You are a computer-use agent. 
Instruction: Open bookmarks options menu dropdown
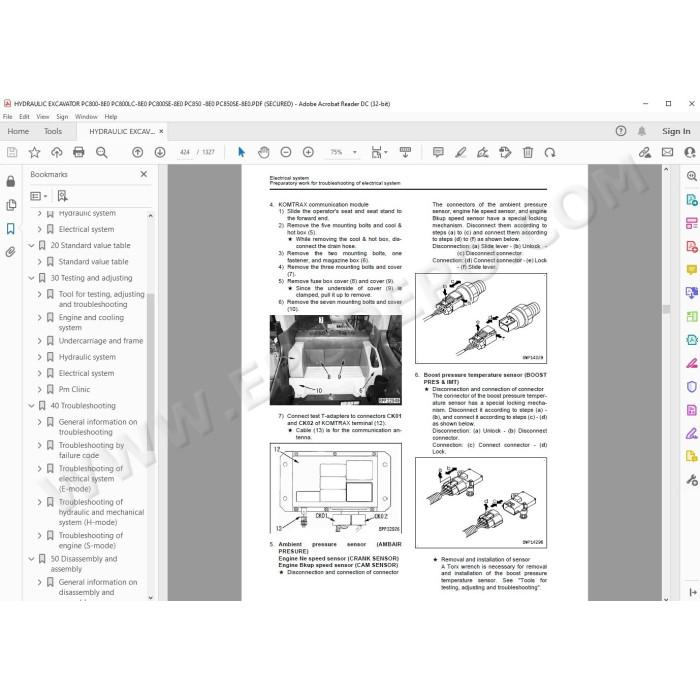pyautogui.click(x=38, y=196)
